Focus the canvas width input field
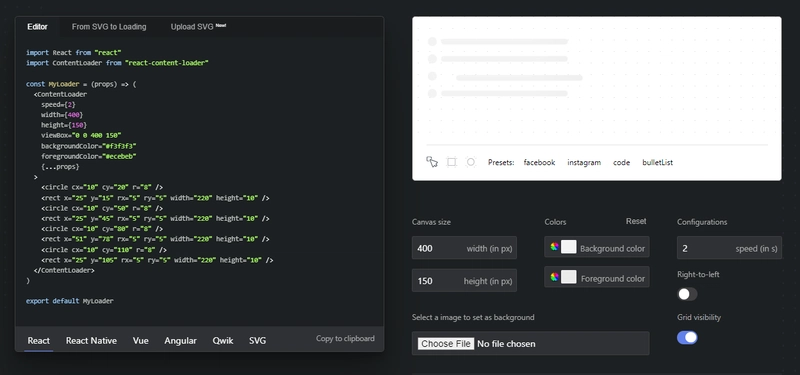 (464, 248)
